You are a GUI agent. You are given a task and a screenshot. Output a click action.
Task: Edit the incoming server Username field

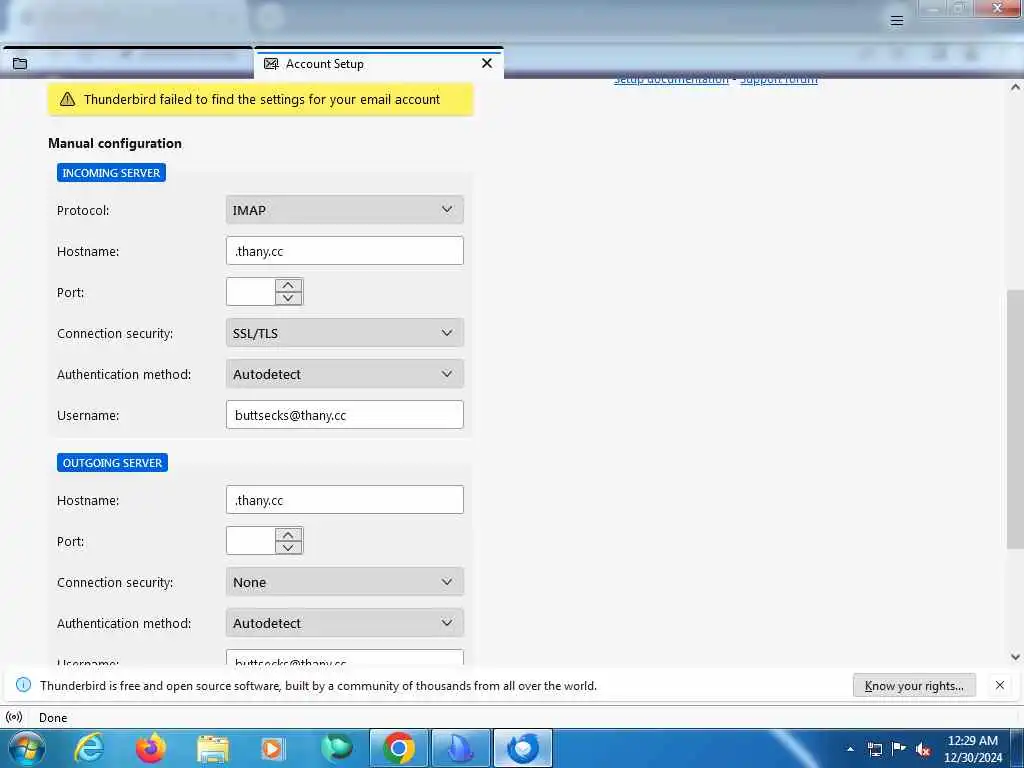[x=345, y=415]
